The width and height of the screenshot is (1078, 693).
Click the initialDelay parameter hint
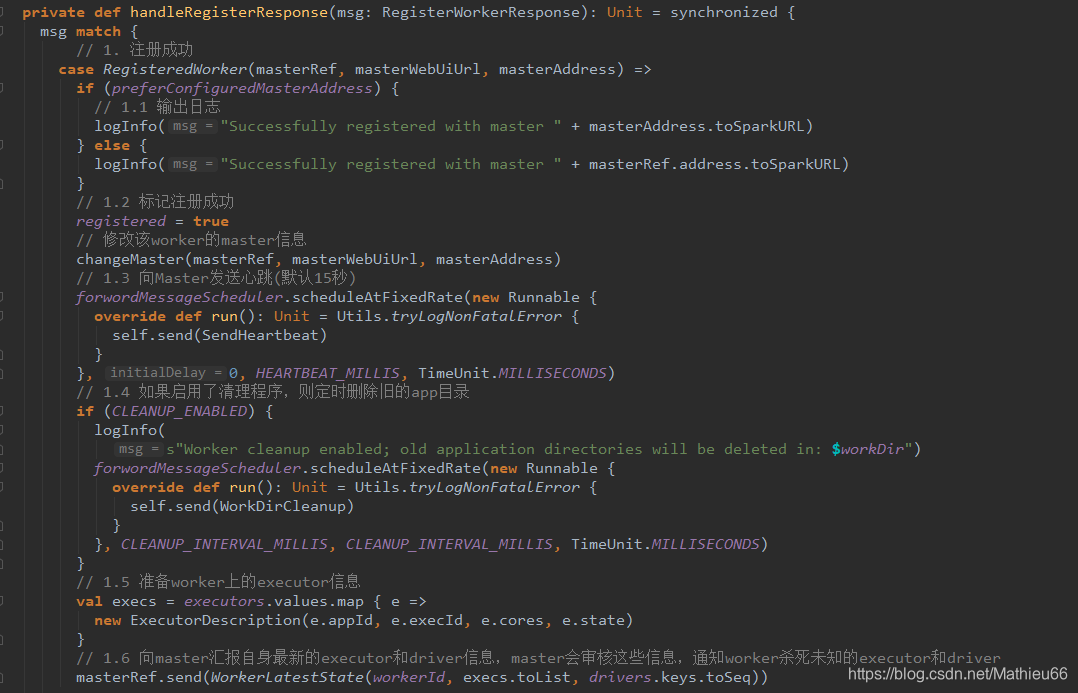pyautogui.click(x=166, y=373)
